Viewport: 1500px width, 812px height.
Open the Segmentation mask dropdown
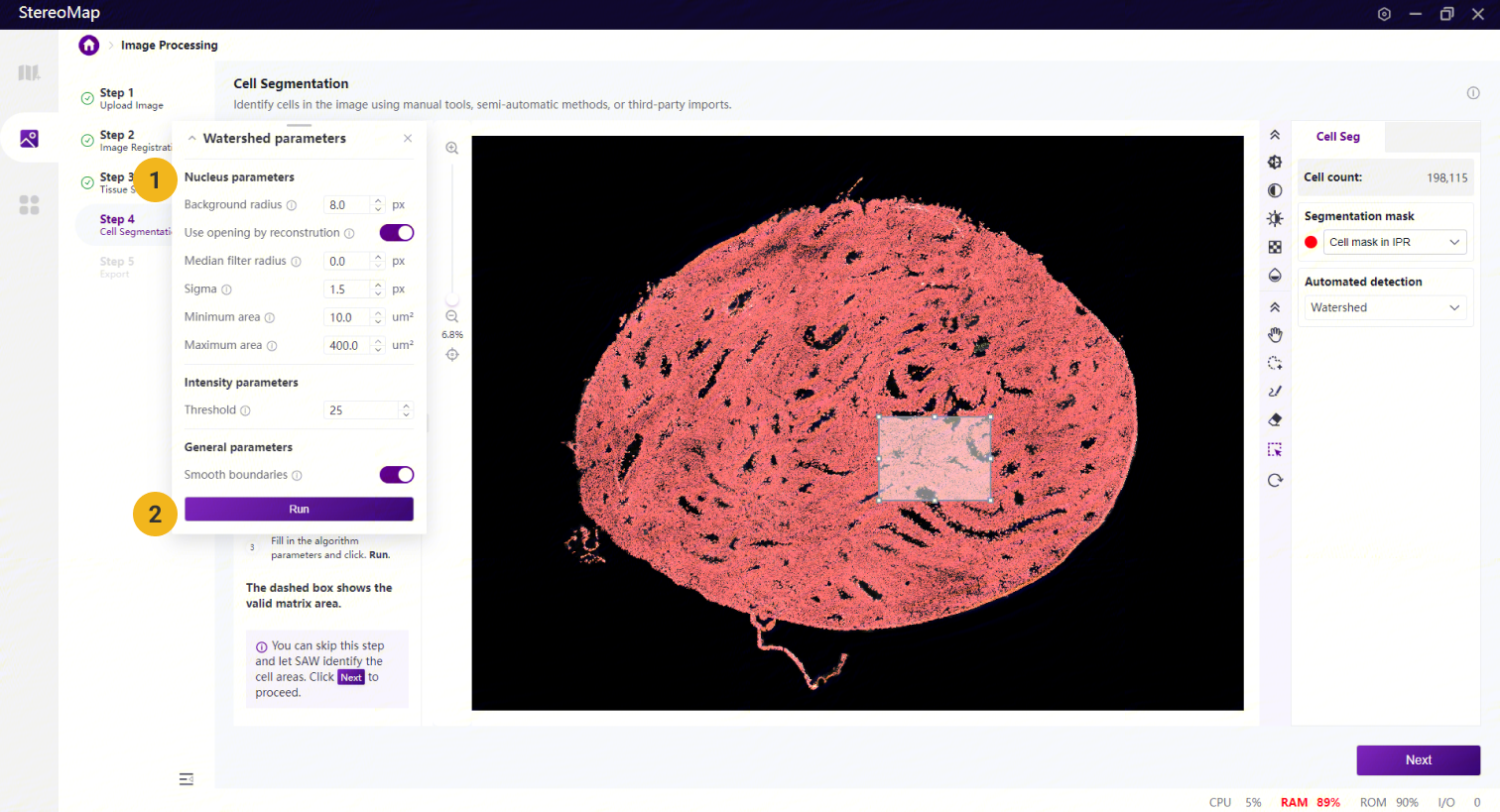[x=1394, y=242]
